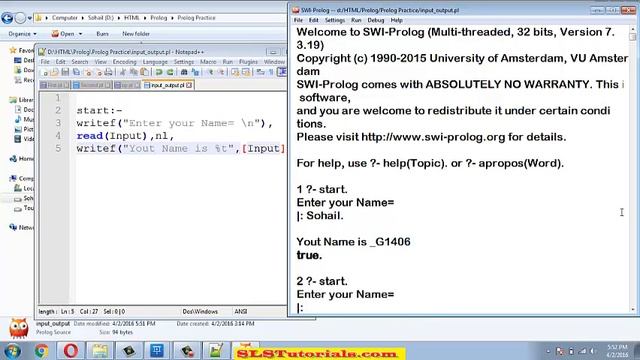Viewport: 640px width, 360px height.
Task: Open the Debug menu in SWI-Prolog
Action: tap(376, 20)
